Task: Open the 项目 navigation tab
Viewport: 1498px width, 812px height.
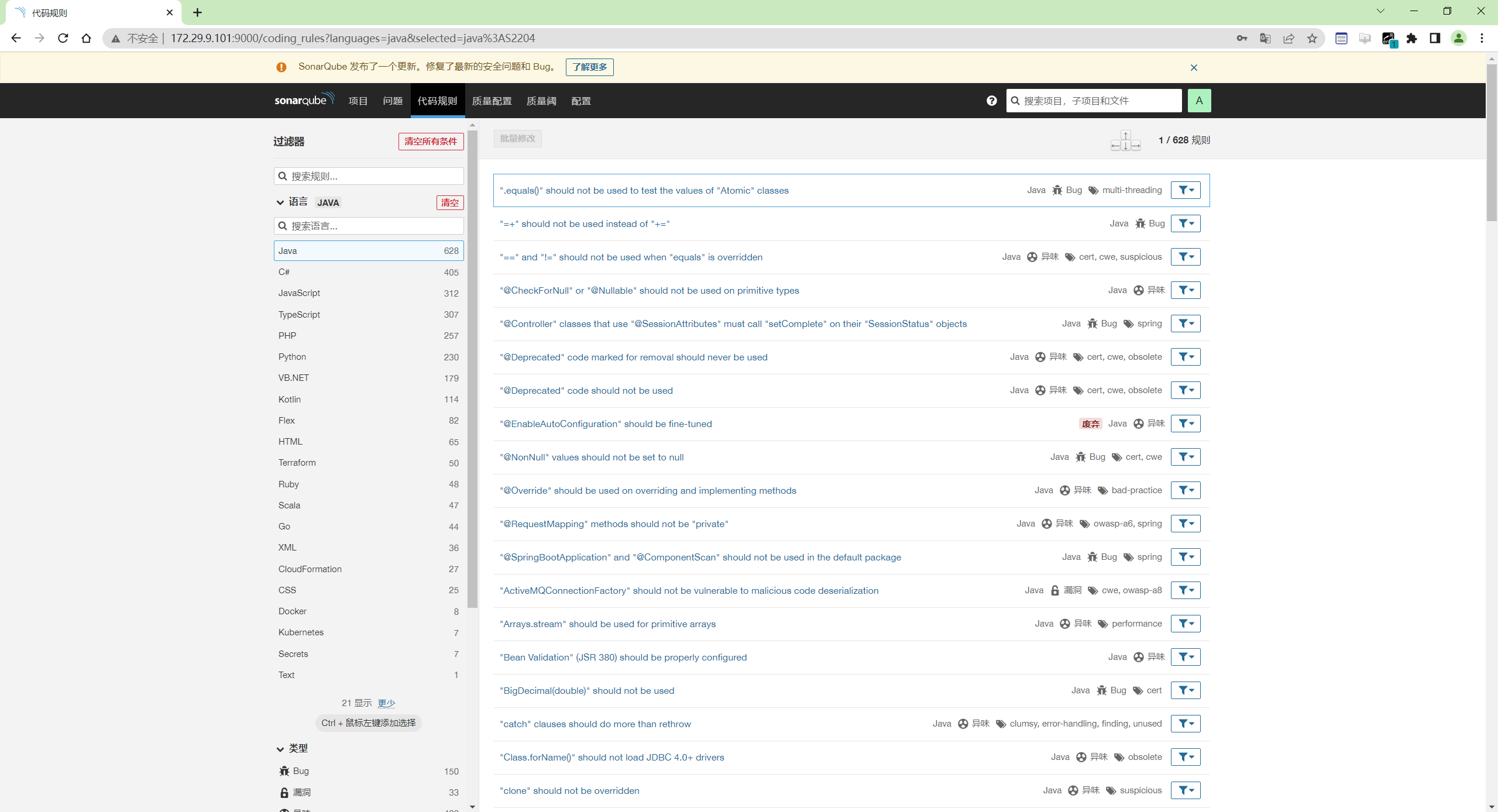Action: [358, 101]
